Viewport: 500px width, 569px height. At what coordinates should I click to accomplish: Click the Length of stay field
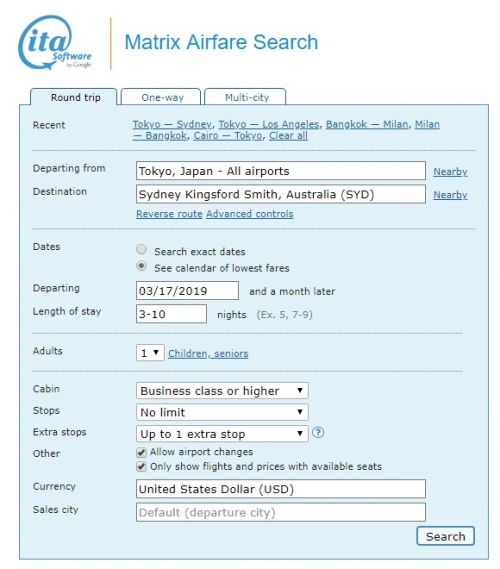171,314
